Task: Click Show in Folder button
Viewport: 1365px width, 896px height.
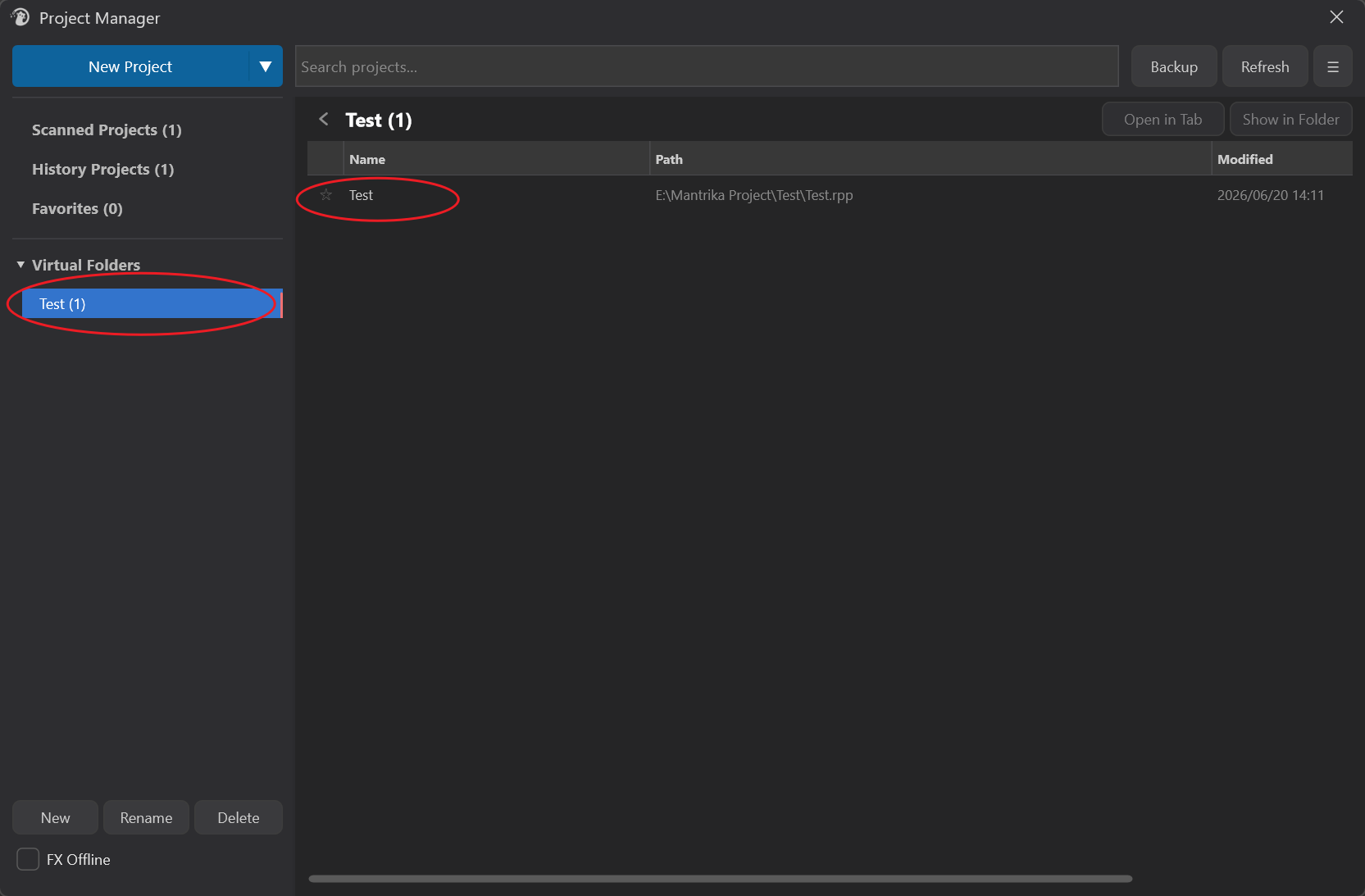Action: (x=1290, y=120)
